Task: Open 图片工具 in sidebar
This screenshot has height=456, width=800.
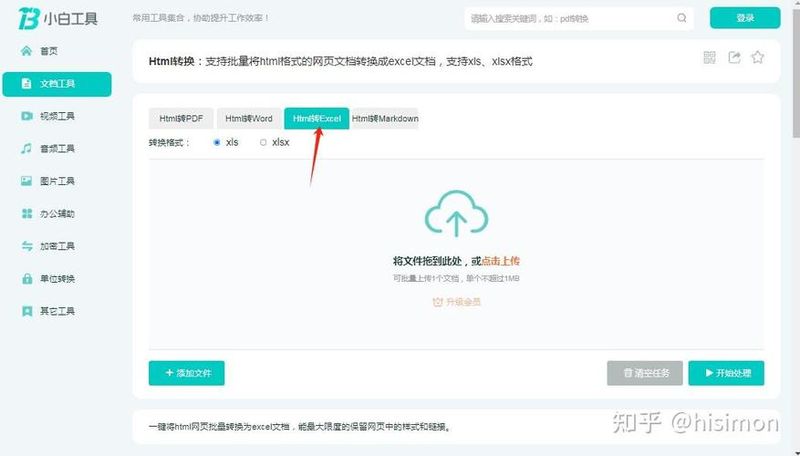Action: pos(57,181)
